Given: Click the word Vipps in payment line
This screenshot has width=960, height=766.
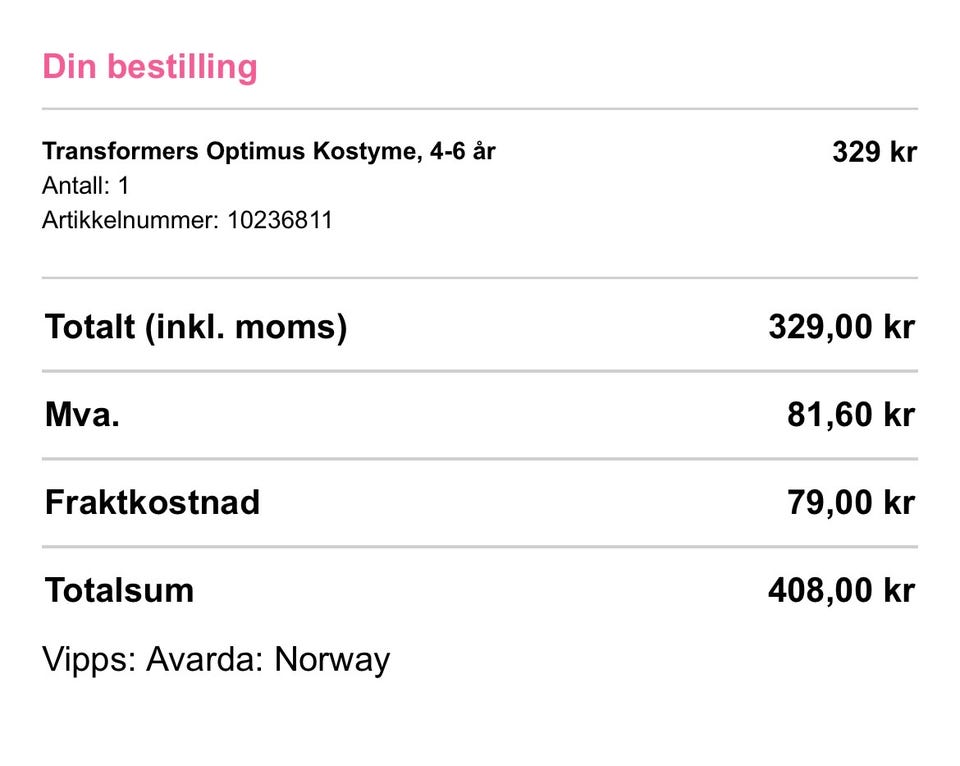Looking at the screenshot, I should (89, 661).
